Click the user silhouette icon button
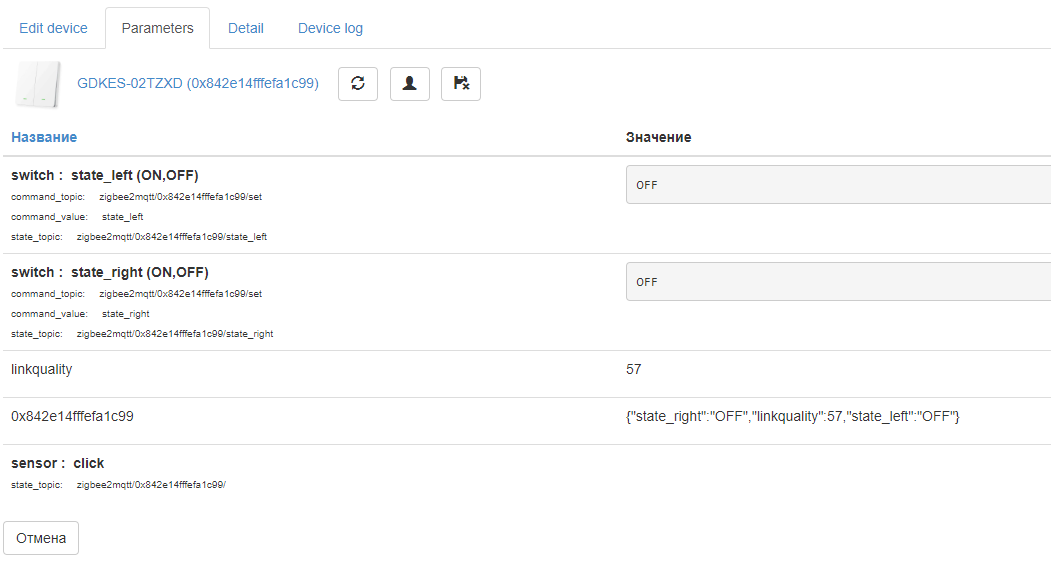Screen dimensions: 1051x571 [409, 84]
